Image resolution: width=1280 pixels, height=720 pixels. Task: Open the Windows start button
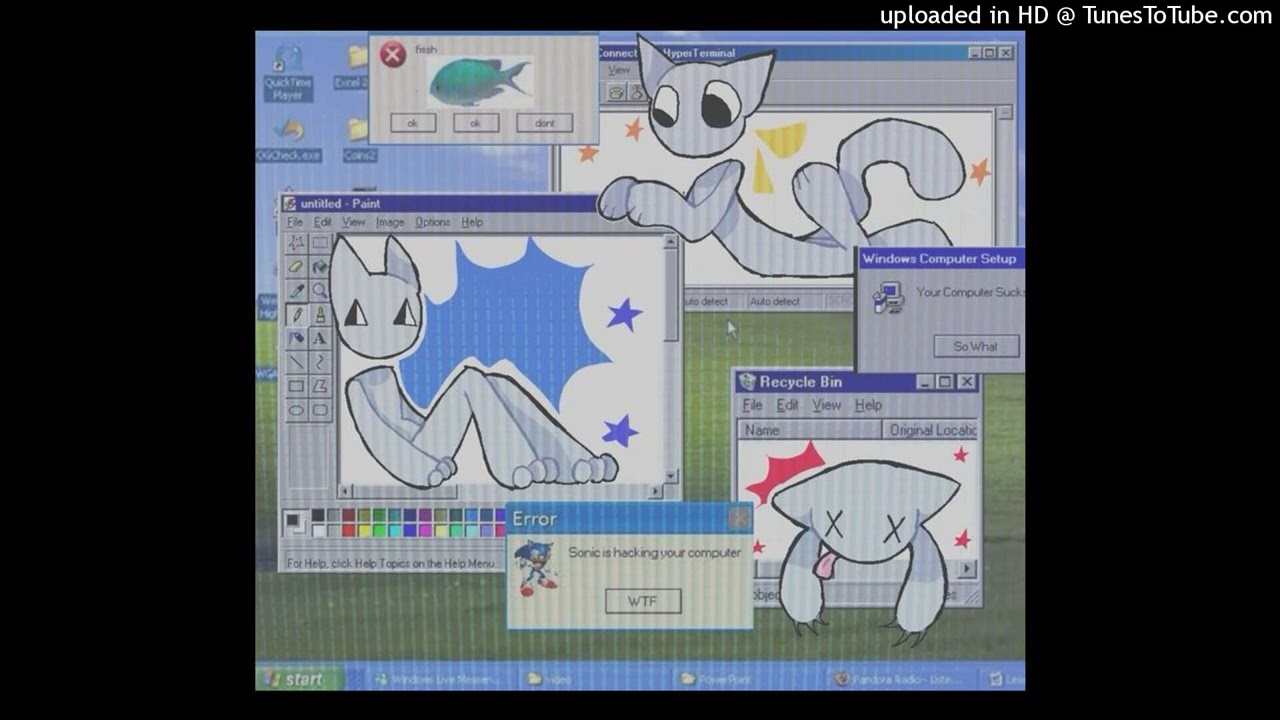(298, 679)
